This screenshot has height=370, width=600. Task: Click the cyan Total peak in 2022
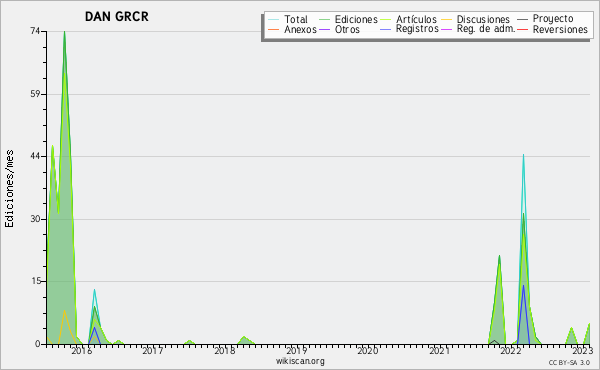[x=523, y=155]
